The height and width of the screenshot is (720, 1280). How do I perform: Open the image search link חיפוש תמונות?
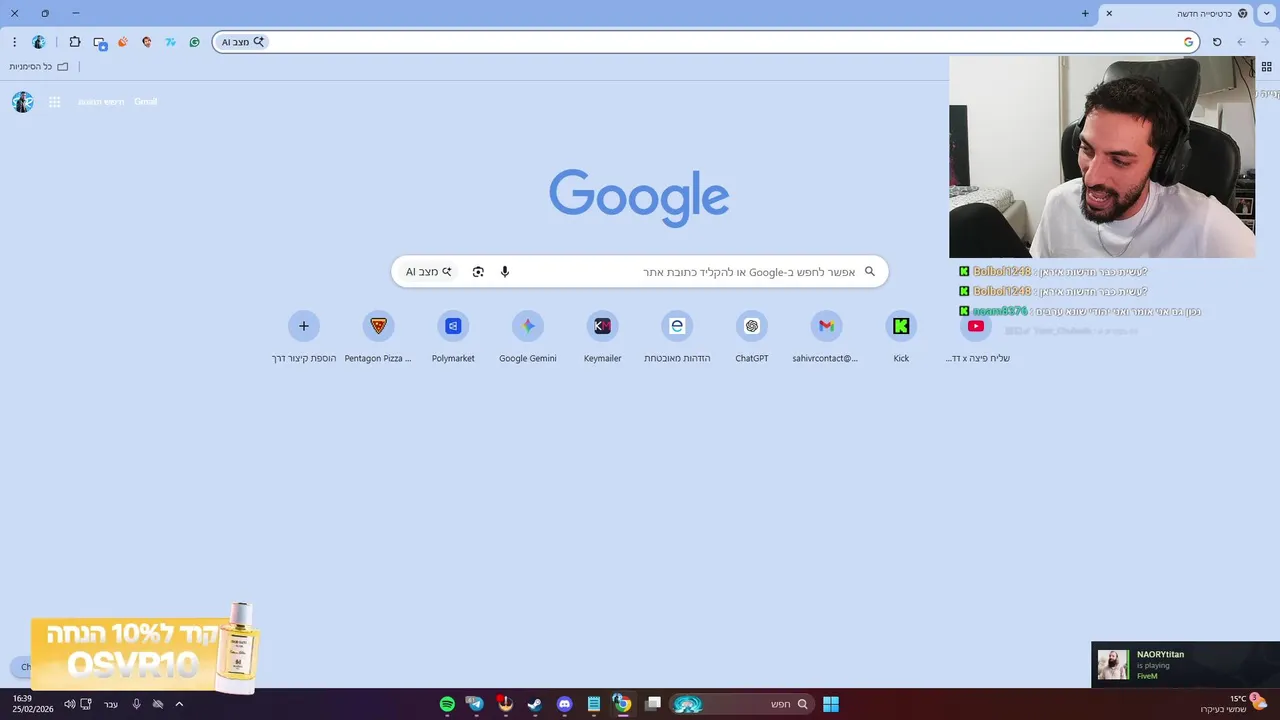click(x=101, y=102)
